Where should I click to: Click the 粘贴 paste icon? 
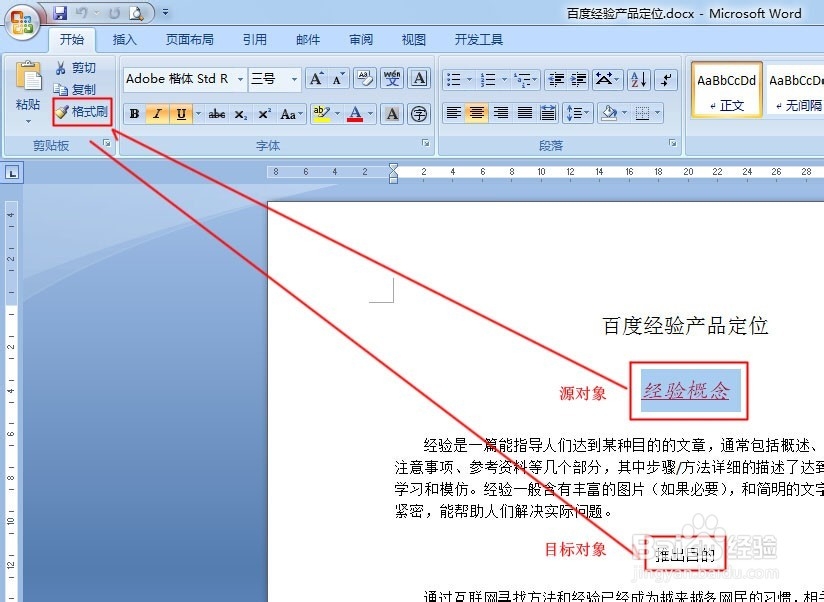tap(28, 77)
